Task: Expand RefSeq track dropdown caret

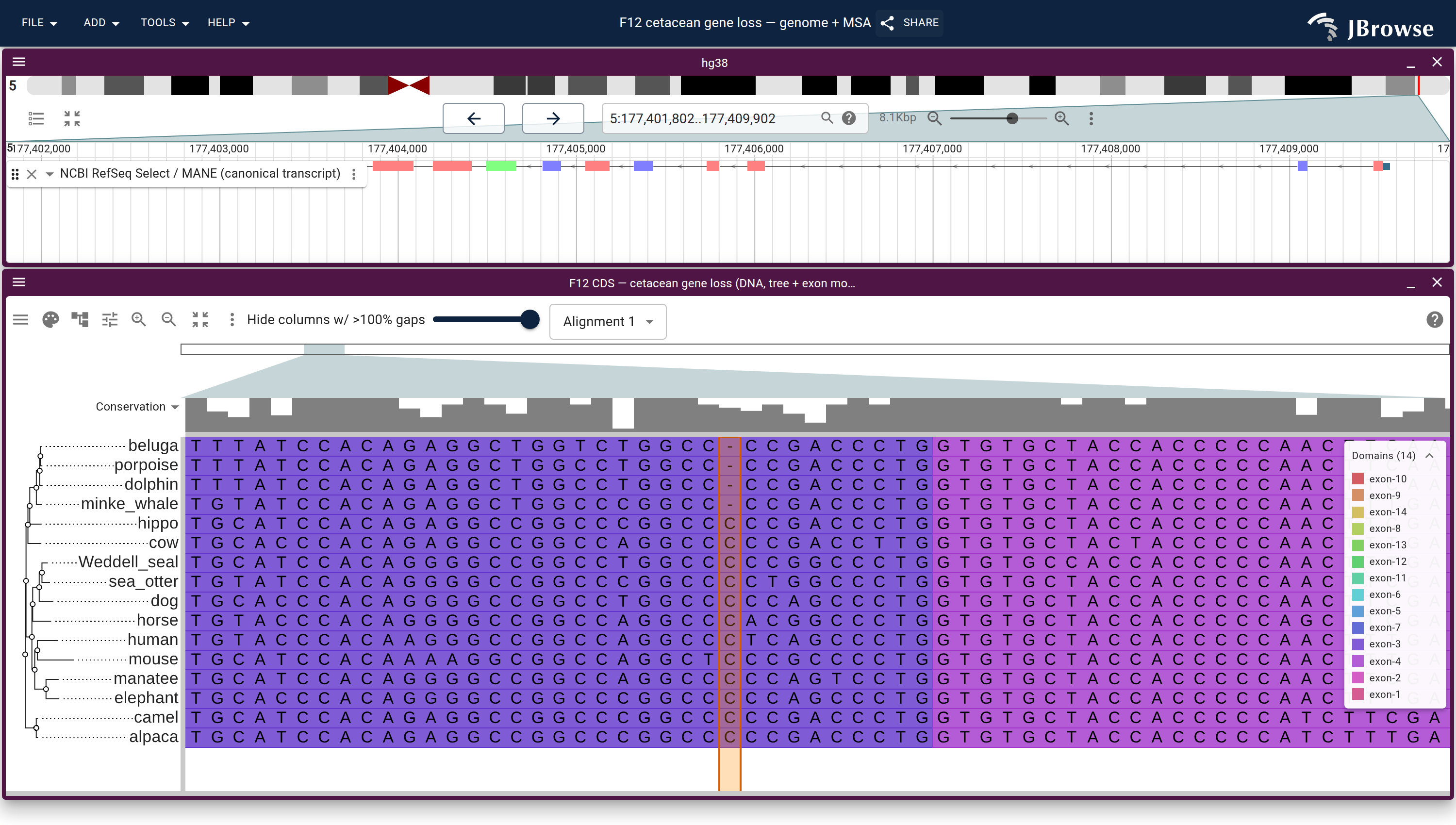Action: tap(50, 174)
